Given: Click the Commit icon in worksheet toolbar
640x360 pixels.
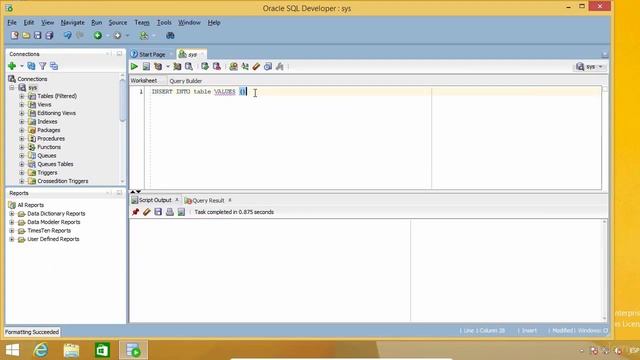Looking at the screenshot, I should (205, 67).
